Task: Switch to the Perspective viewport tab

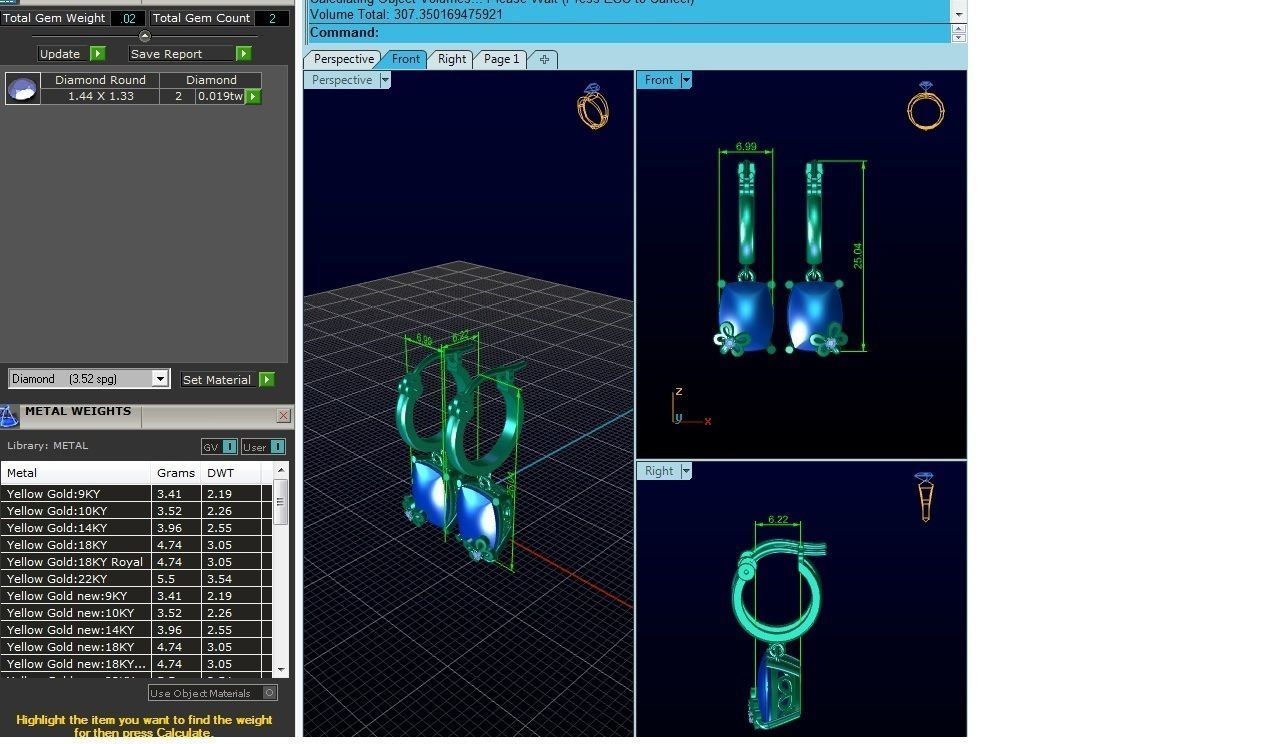Action: coord(344,59)
